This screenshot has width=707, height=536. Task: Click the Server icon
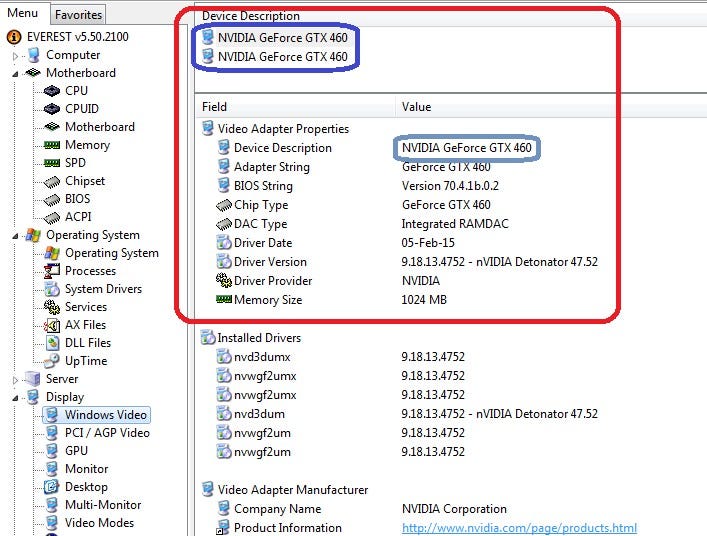click(x=33, y=379)
